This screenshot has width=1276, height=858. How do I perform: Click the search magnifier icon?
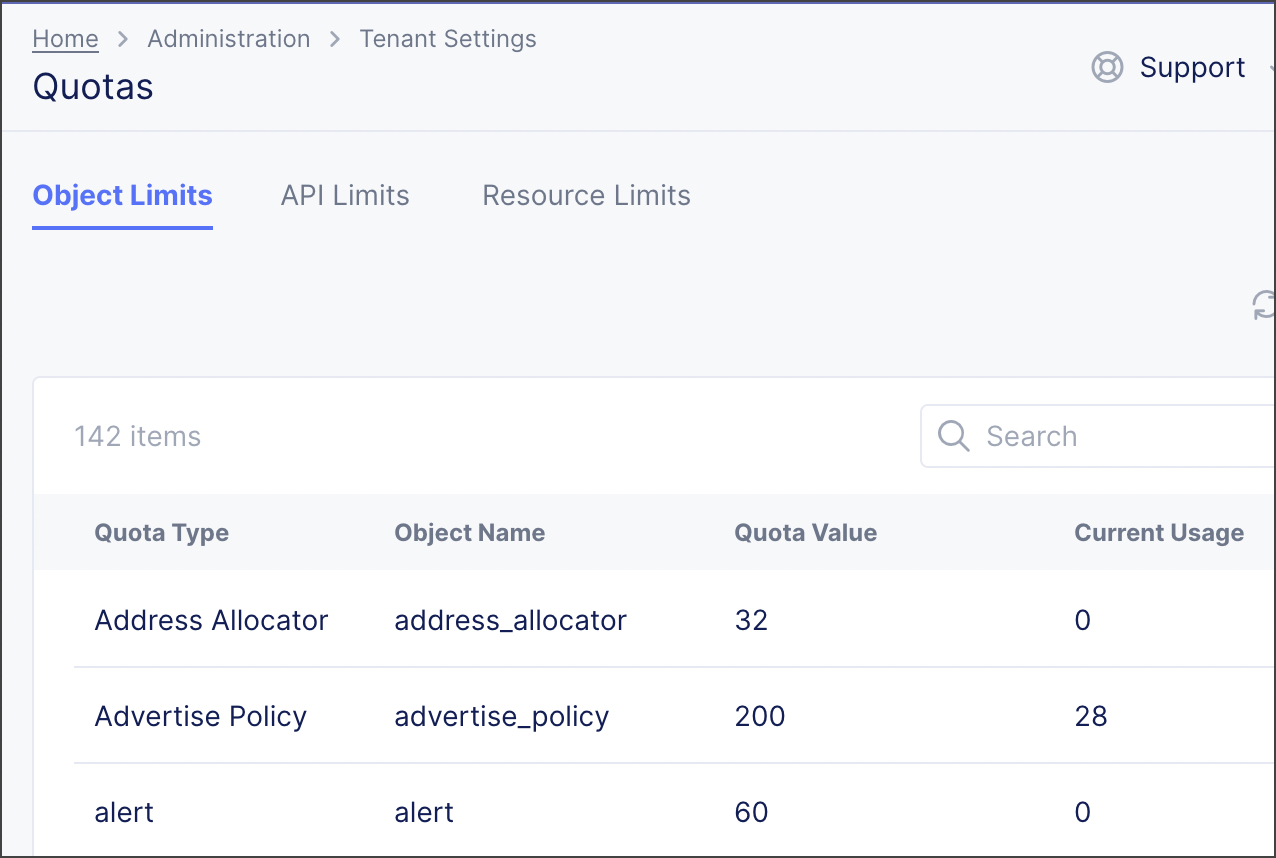952,436
